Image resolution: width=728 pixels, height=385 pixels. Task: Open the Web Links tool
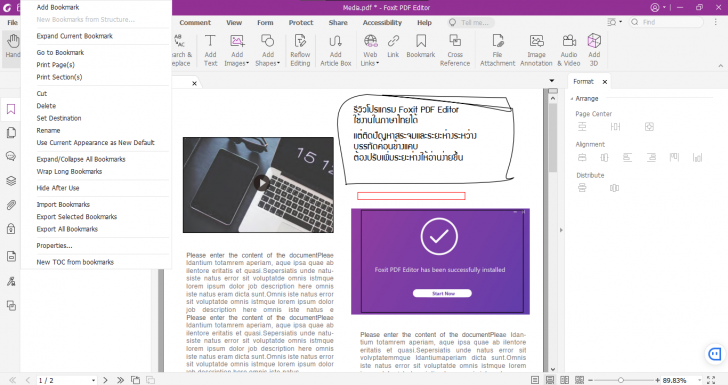(370, 50)
